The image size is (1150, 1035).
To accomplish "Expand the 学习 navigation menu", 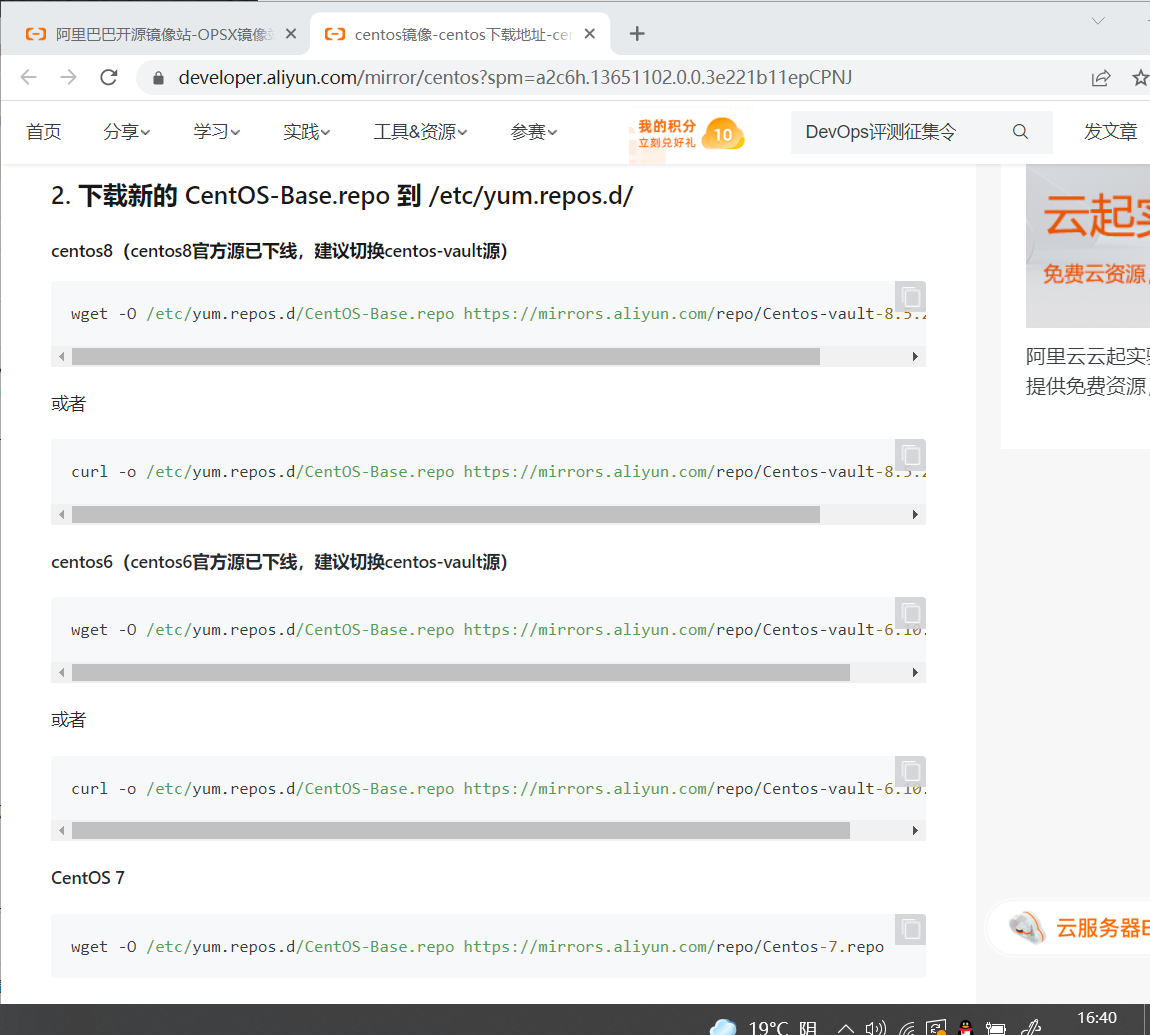I will click(216, 132).
